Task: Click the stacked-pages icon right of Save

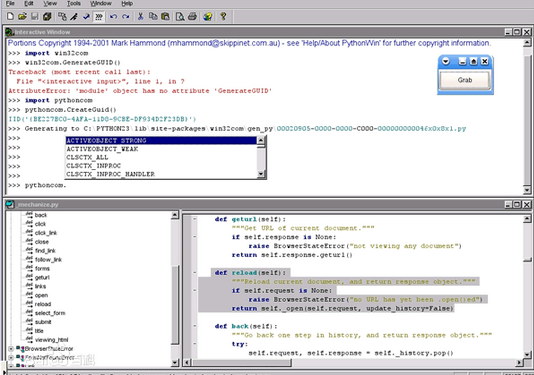Action: [x=47, y=16]
